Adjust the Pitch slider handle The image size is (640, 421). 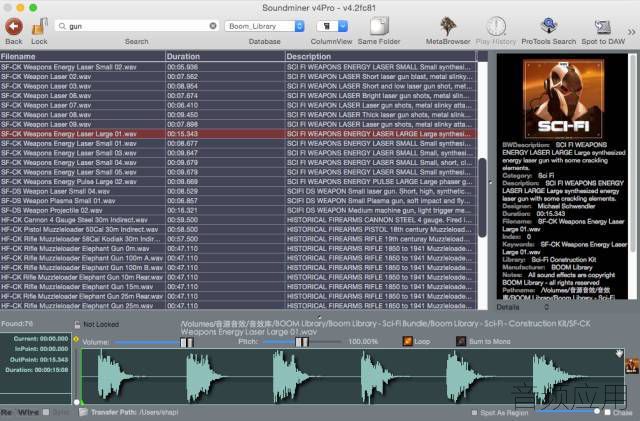(x=302, y=342)
